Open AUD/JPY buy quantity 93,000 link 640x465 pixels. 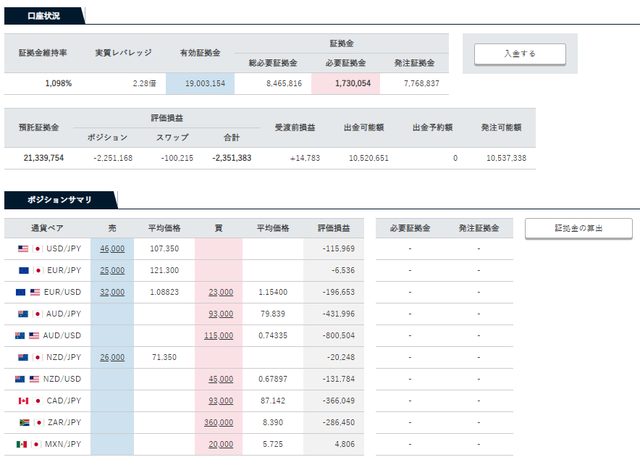[221, 314]
